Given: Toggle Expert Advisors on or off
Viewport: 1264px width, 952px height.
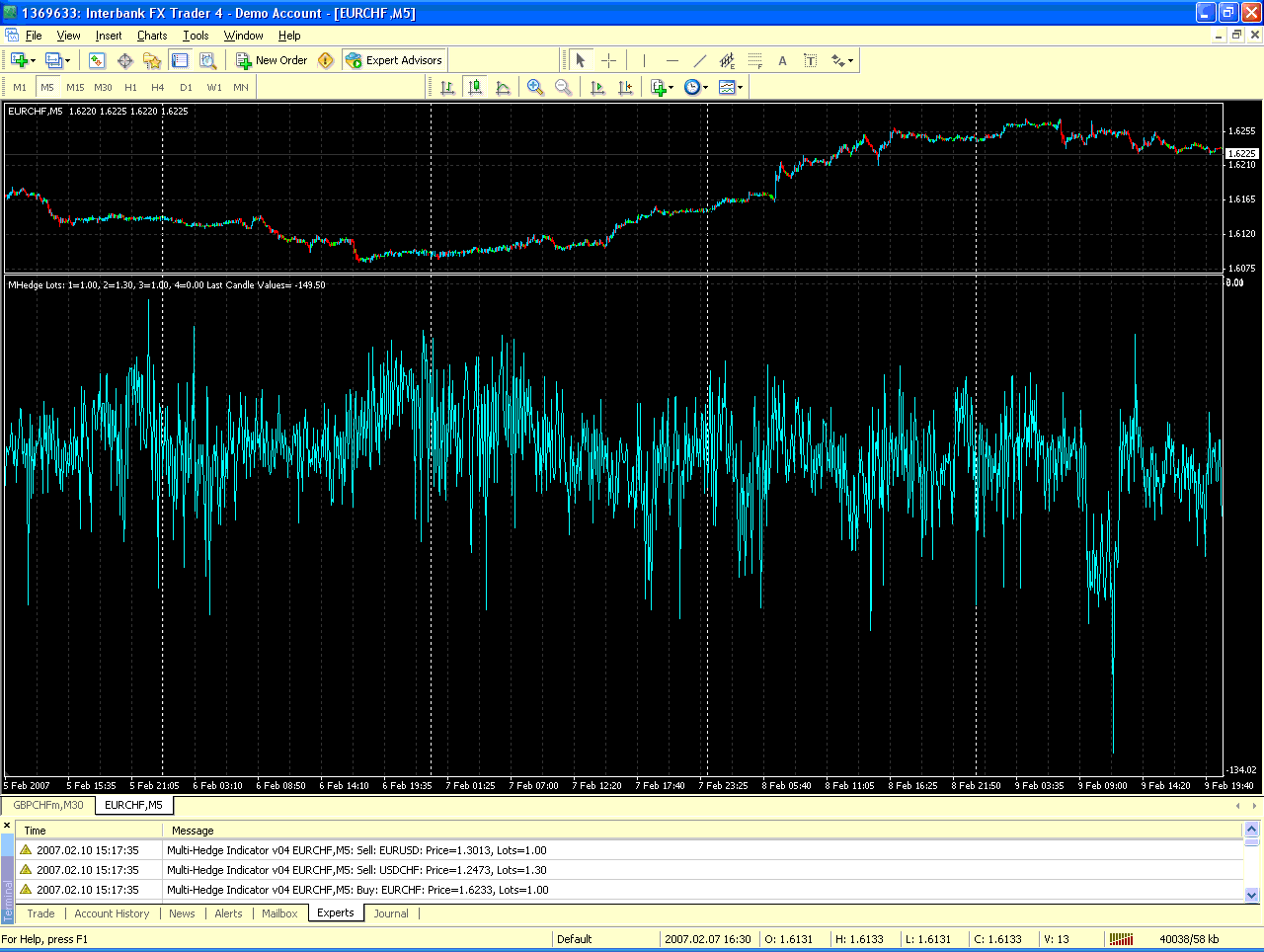Looking at the screenshot, I should point(394,59).
